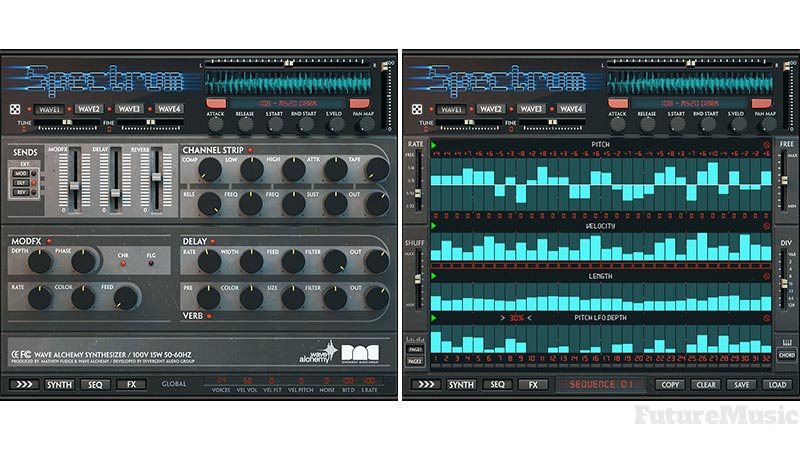
Task: Reset PITCH LFO DEPTH lane via circle-slash icon
Action: (766, 318)
